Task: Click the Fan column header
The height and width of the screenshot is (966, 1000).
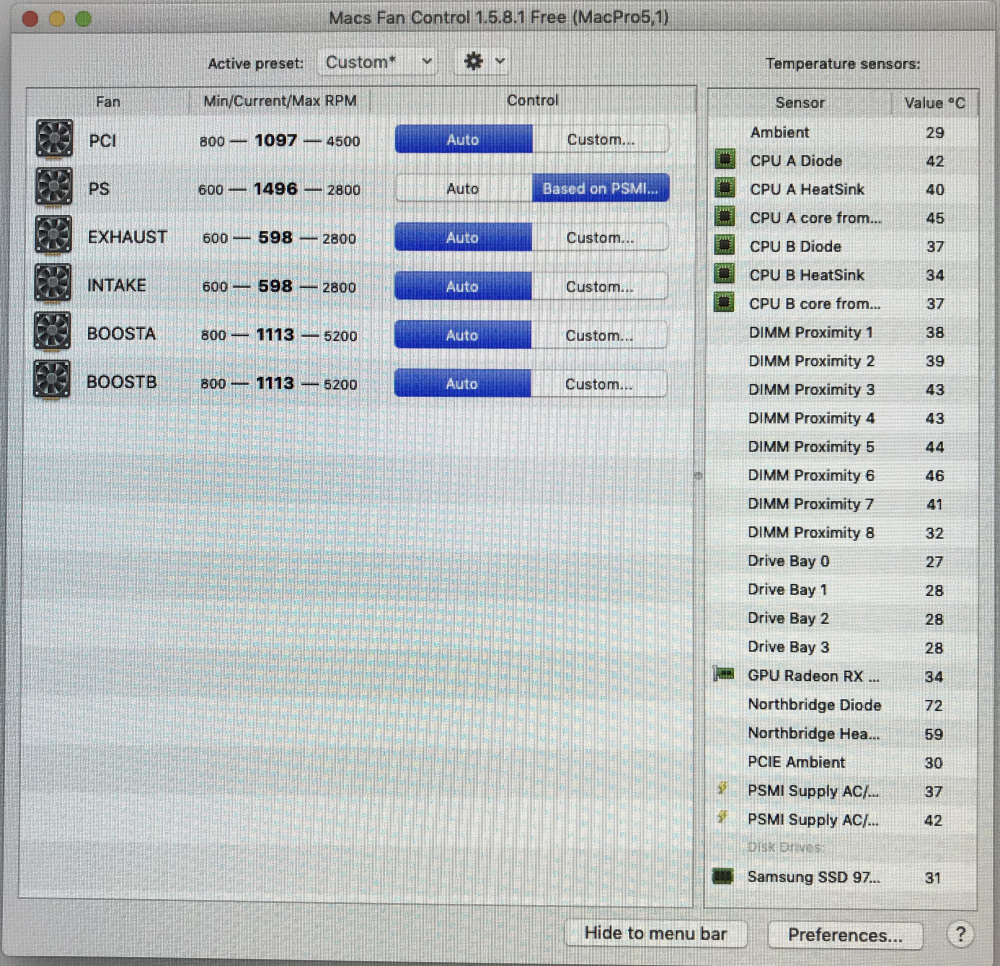Action: [x=108, y=101]
